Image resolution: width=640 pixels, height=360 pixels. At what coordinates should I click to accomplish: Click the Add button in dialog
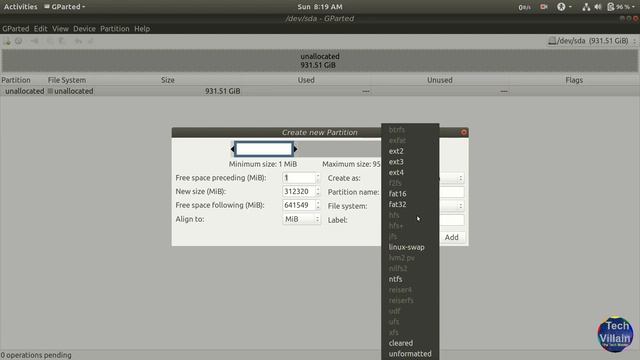coord(451,237)
